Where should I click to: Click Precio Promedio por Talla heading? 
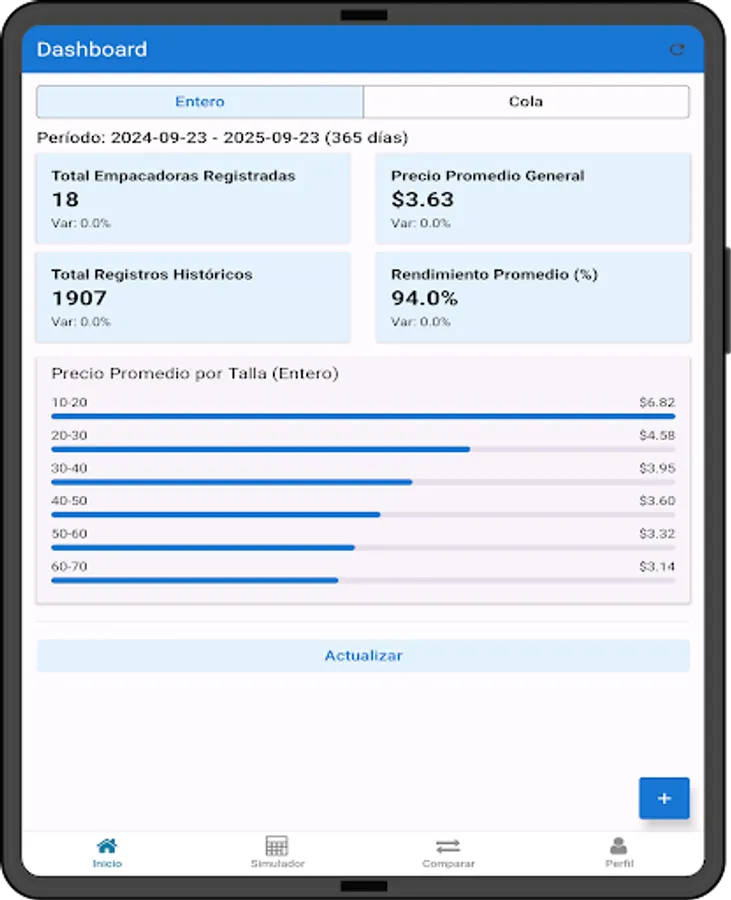[x=195, y=374]
